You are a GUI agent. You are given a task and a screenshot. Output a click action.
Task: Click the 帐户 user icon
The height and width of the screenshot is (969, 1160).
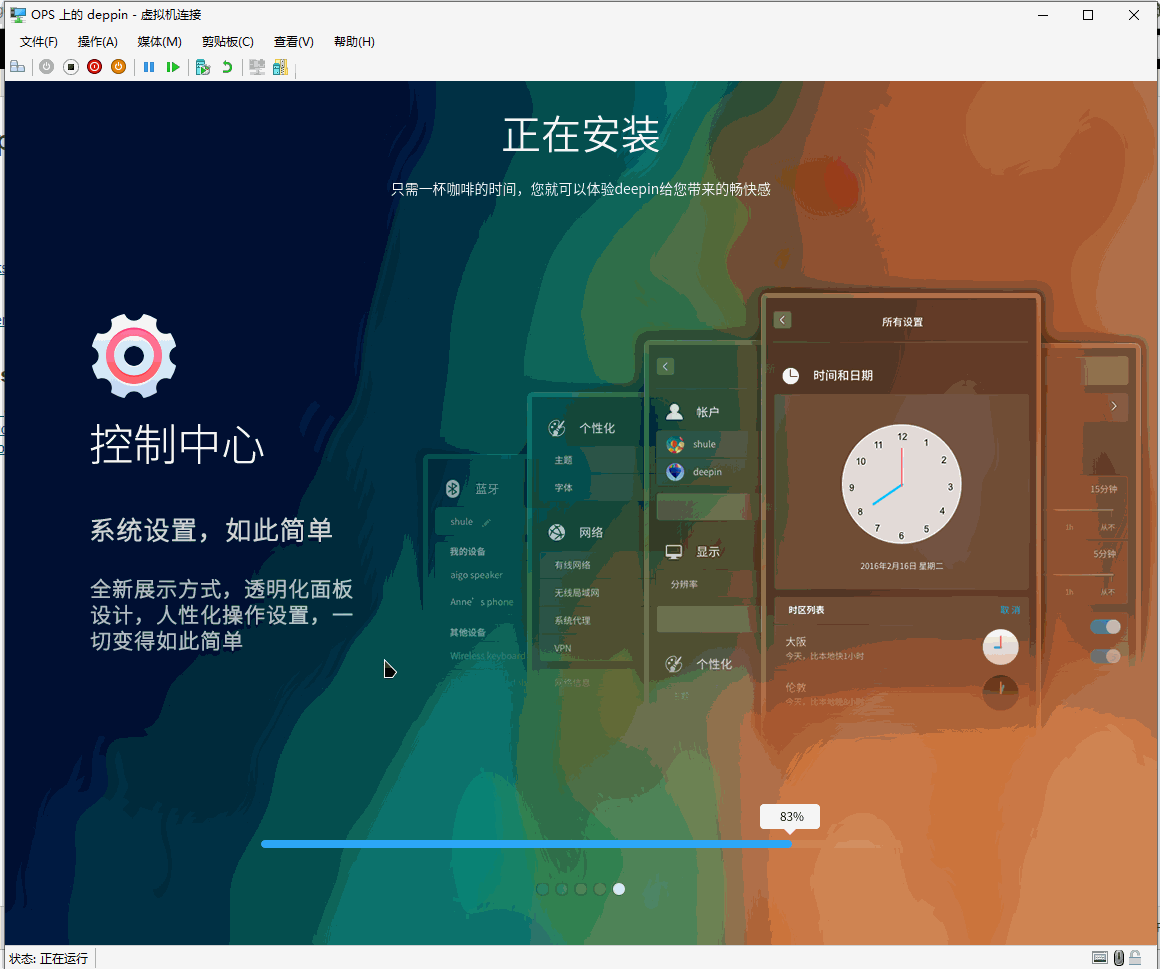674,412
